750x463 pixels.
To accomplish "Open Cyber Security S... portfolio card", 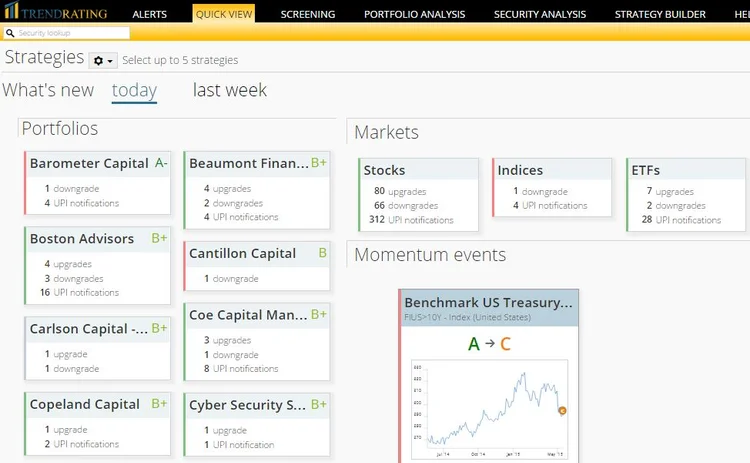I will point(257,425).
